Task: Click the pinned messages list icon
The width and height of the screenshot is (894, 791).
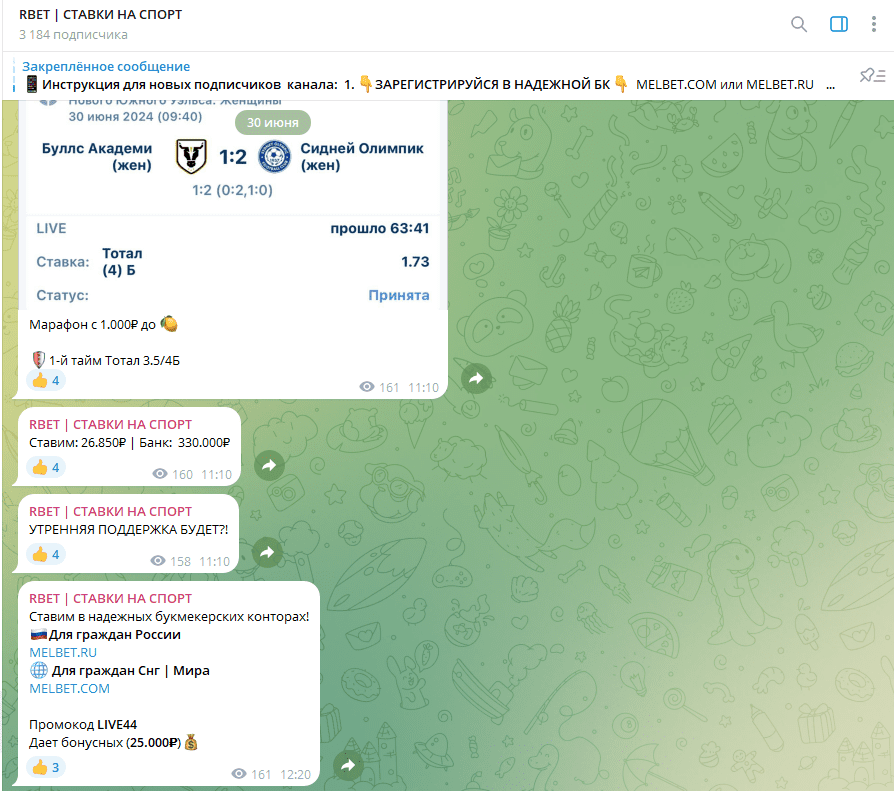Action: [871, 75]
